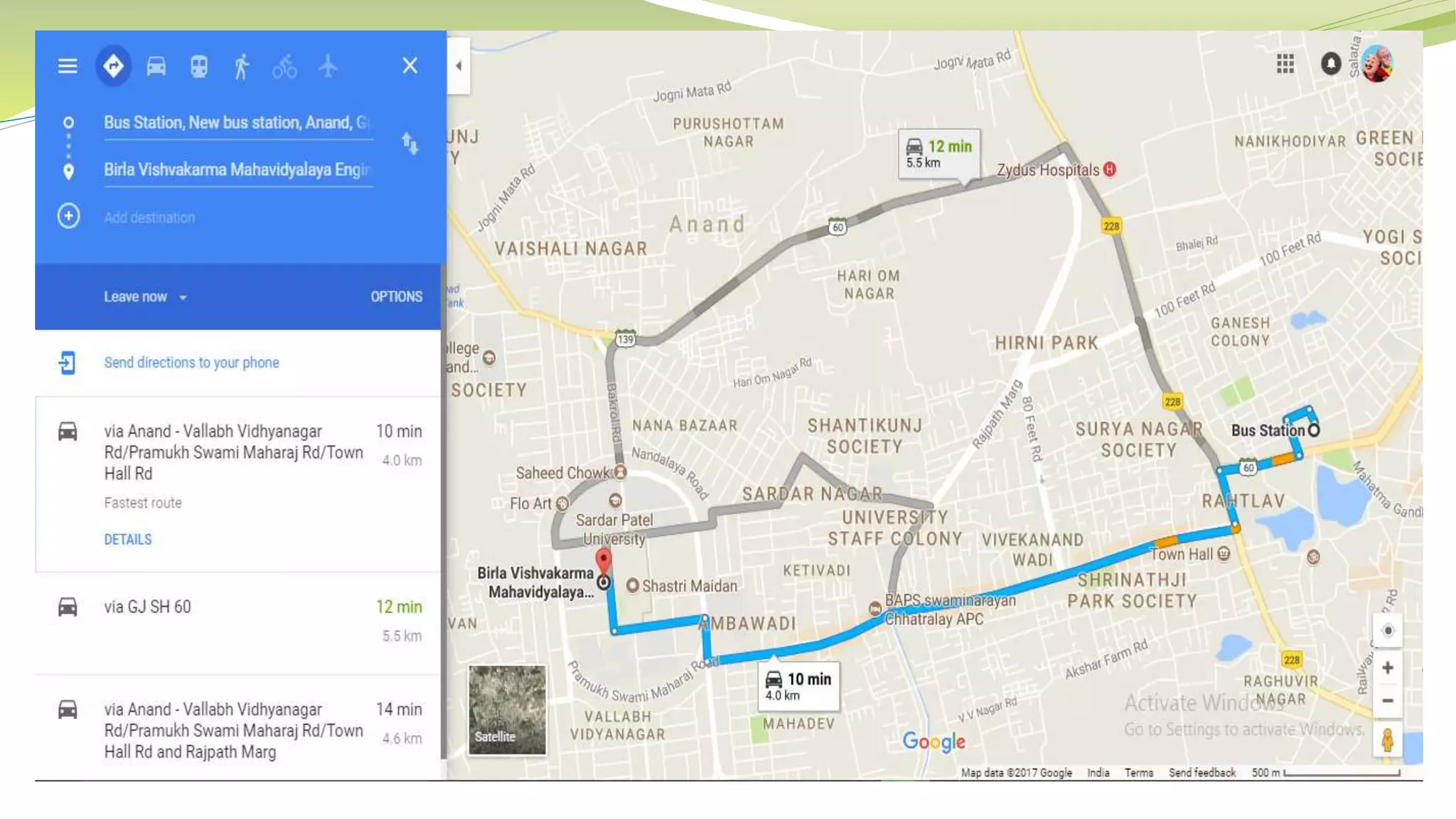This screenshot has height=819, width=1456.
Task: Choose the via GJ SH 60 route
Action: coord(238,622)
